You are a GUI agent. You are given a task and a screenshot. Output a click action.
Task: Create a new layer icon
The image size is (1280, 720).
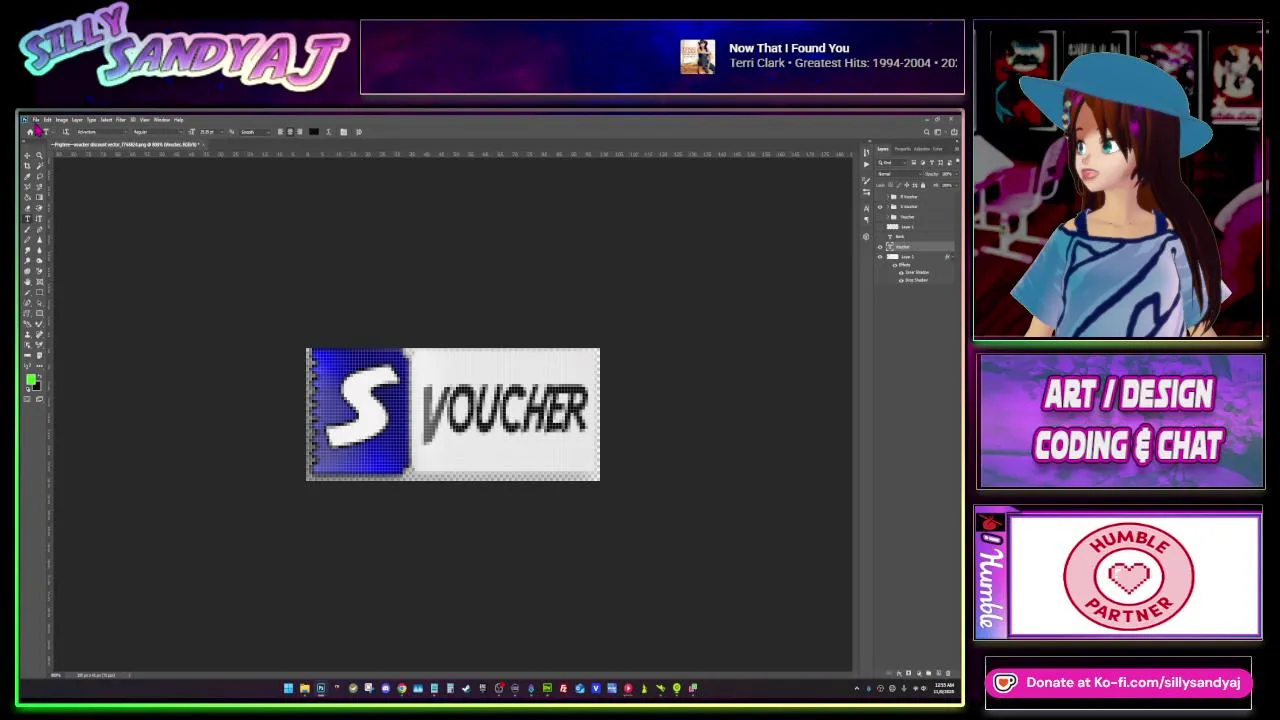point(939,673)
